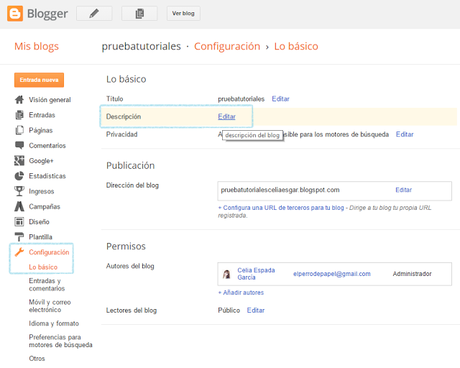Image resolution: width=460 pixels, height=368 pixels.
Task: Click the author email elperrodepapel@gmail.com
Action: (x=332, y=274)
